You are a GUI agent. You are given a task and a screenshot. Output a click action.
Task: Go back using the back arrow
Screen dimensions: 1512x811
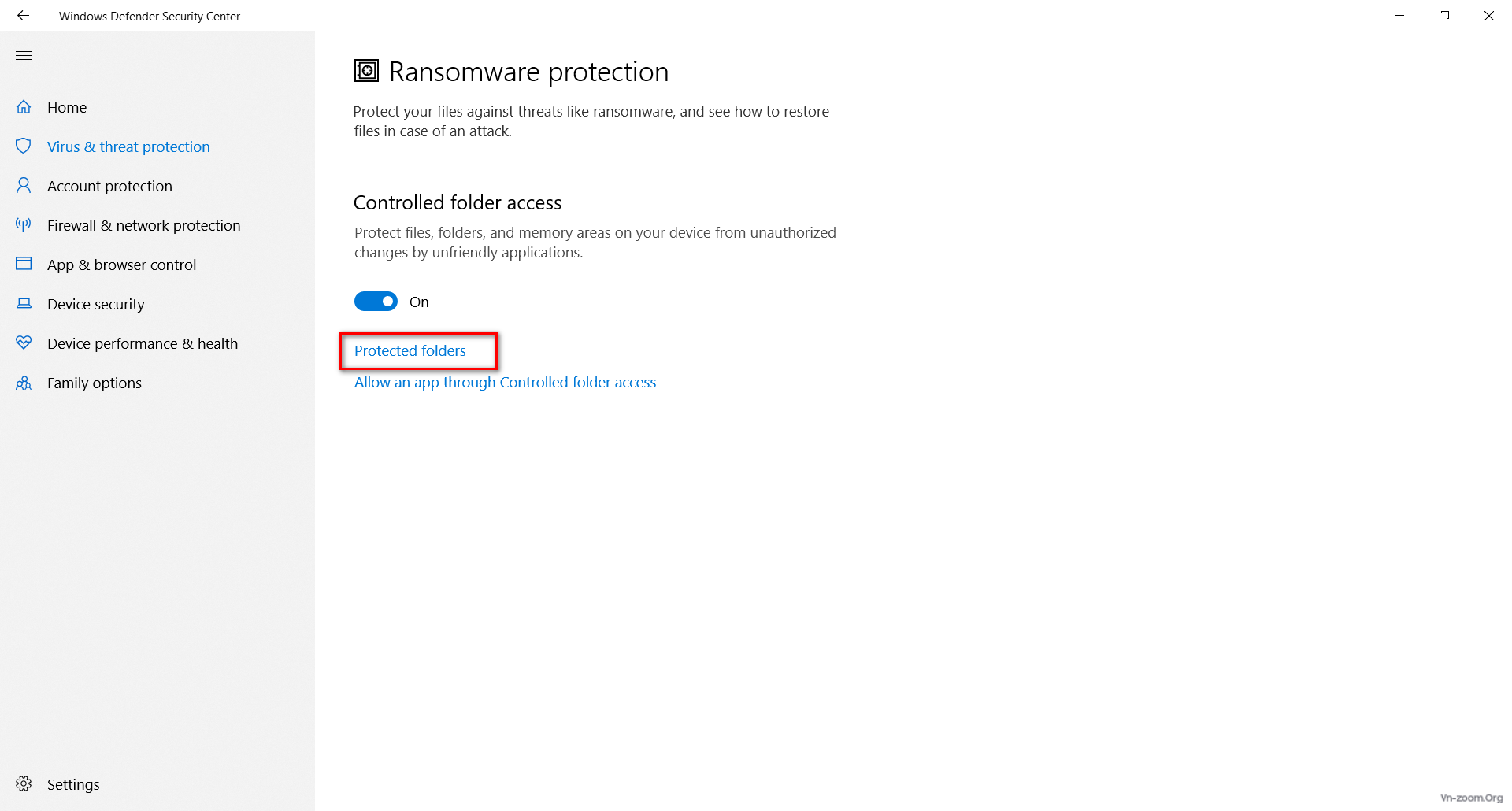[23, 16]
